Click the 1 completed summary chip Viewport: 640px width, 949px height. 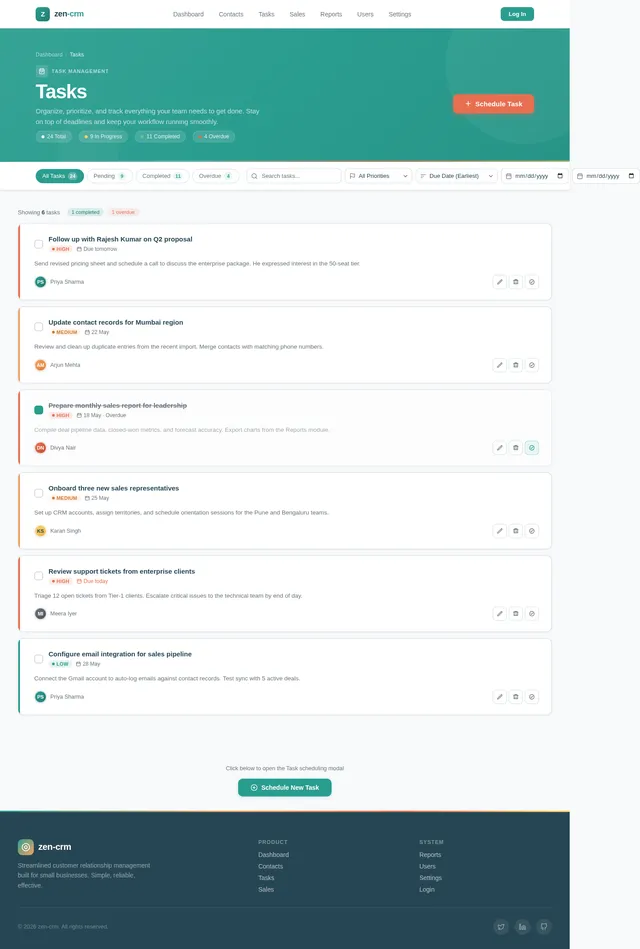point(85,212)
